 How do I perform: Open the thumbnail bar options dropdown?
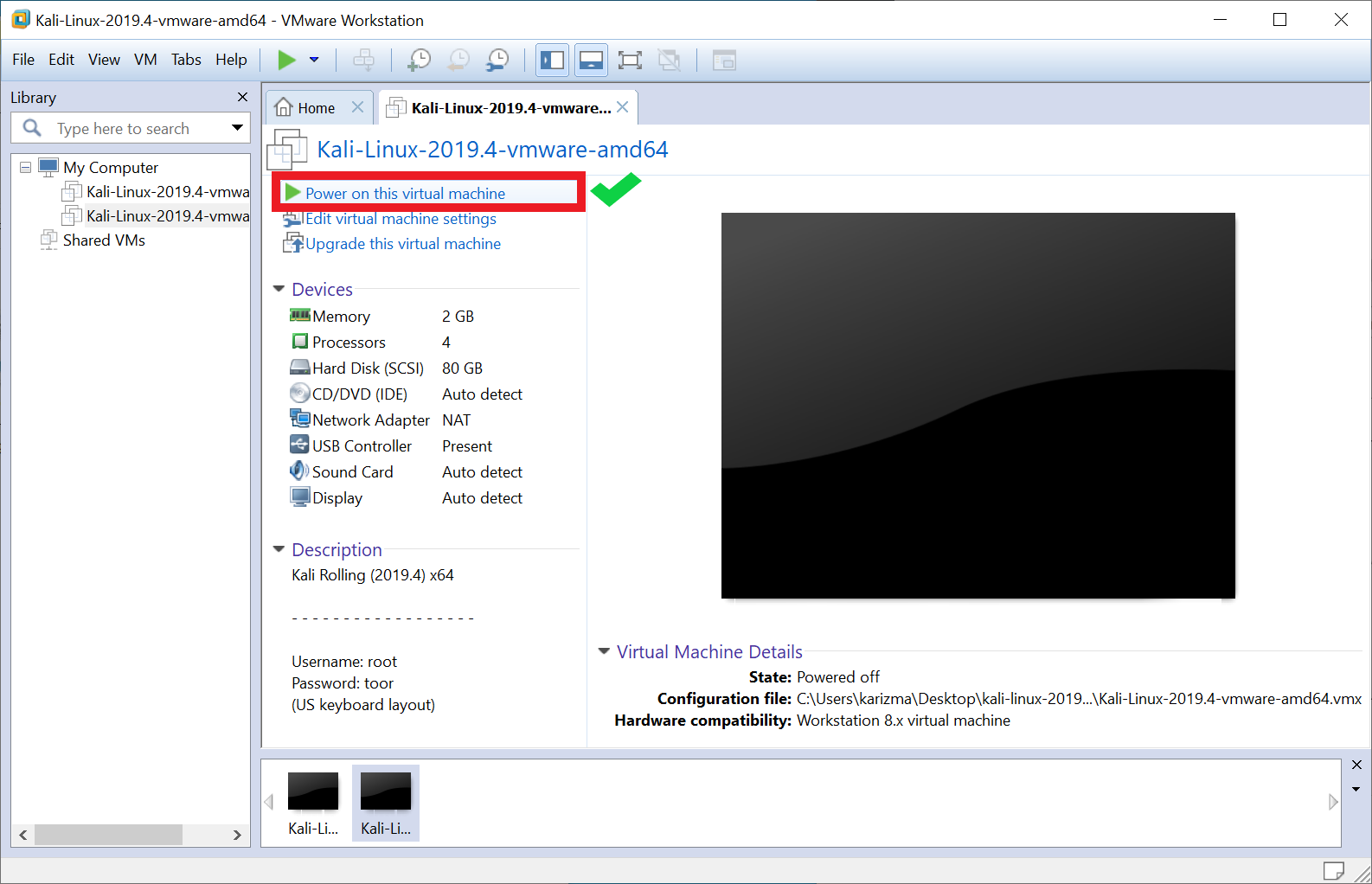click(1356, 789)
